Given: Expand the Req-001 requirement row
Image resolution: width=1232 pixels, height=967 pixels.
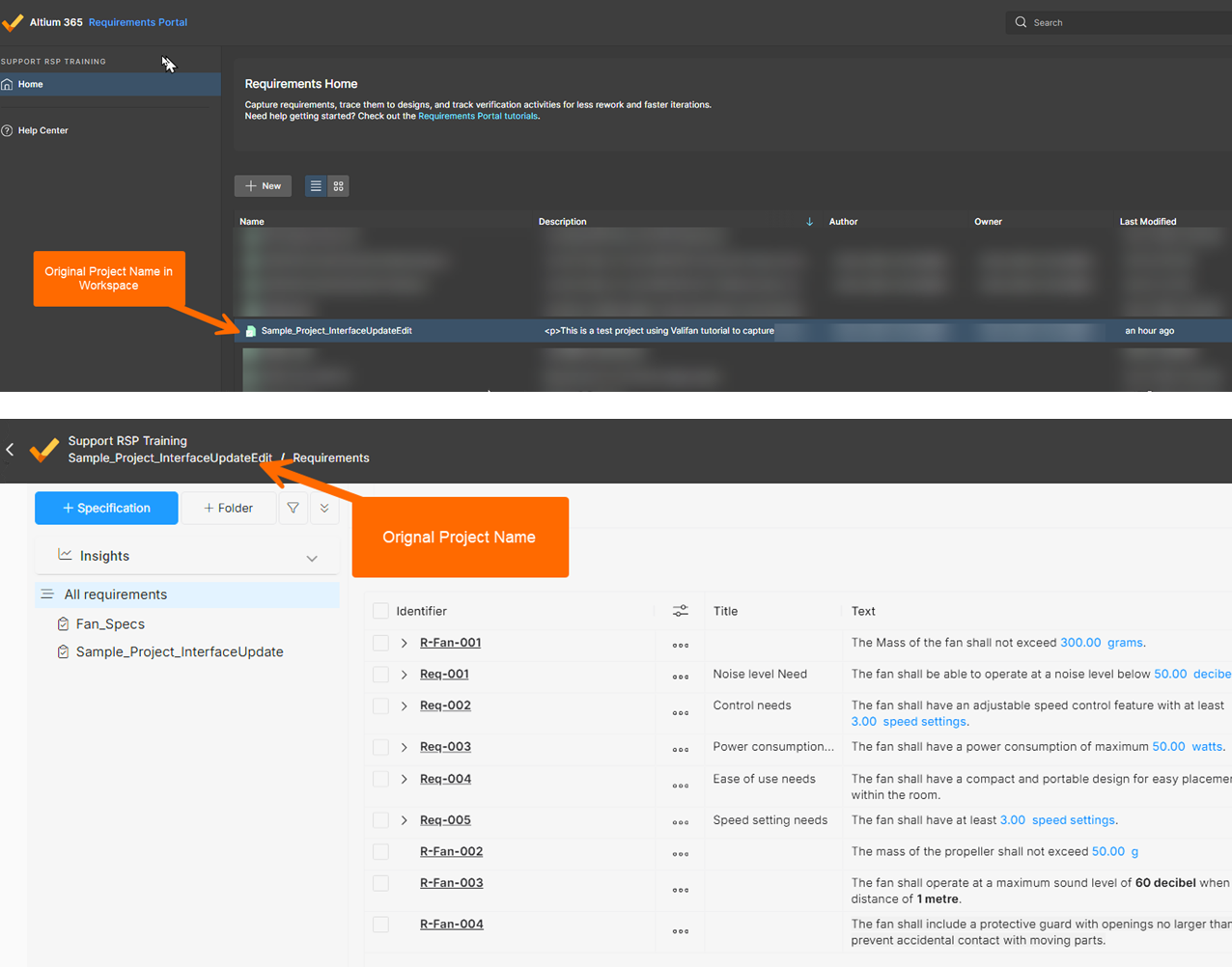Looking at the screenshot, I should click(x=405, y=675).
